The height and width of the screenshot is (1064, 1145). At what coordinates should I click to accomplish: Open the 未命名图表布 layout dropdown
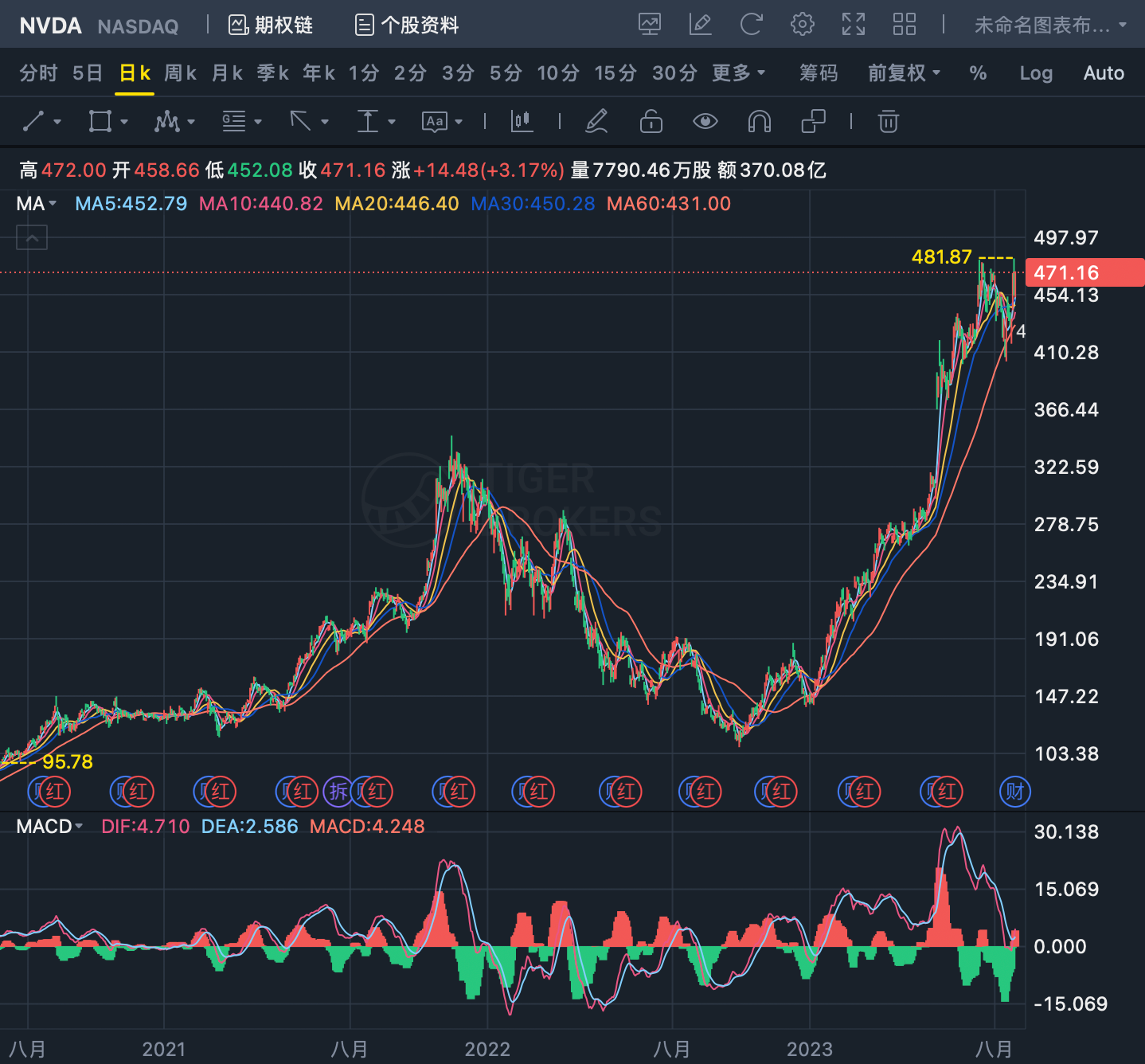[1050, 25]
